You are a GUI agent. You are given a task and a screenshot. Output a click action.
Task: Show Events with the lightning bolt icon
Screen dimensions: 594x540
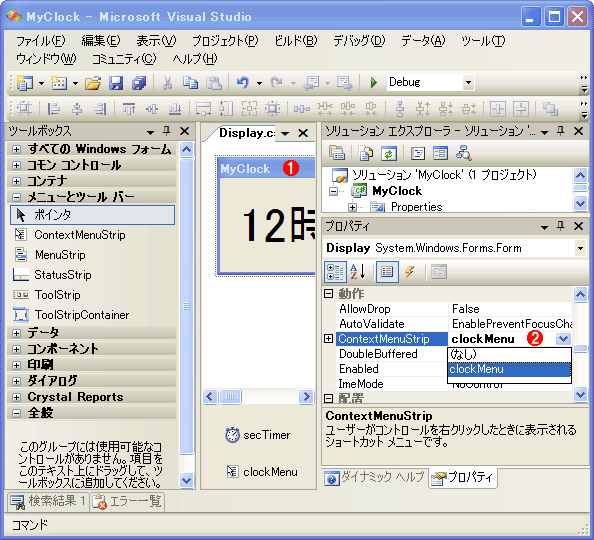[x=410, y=272]
